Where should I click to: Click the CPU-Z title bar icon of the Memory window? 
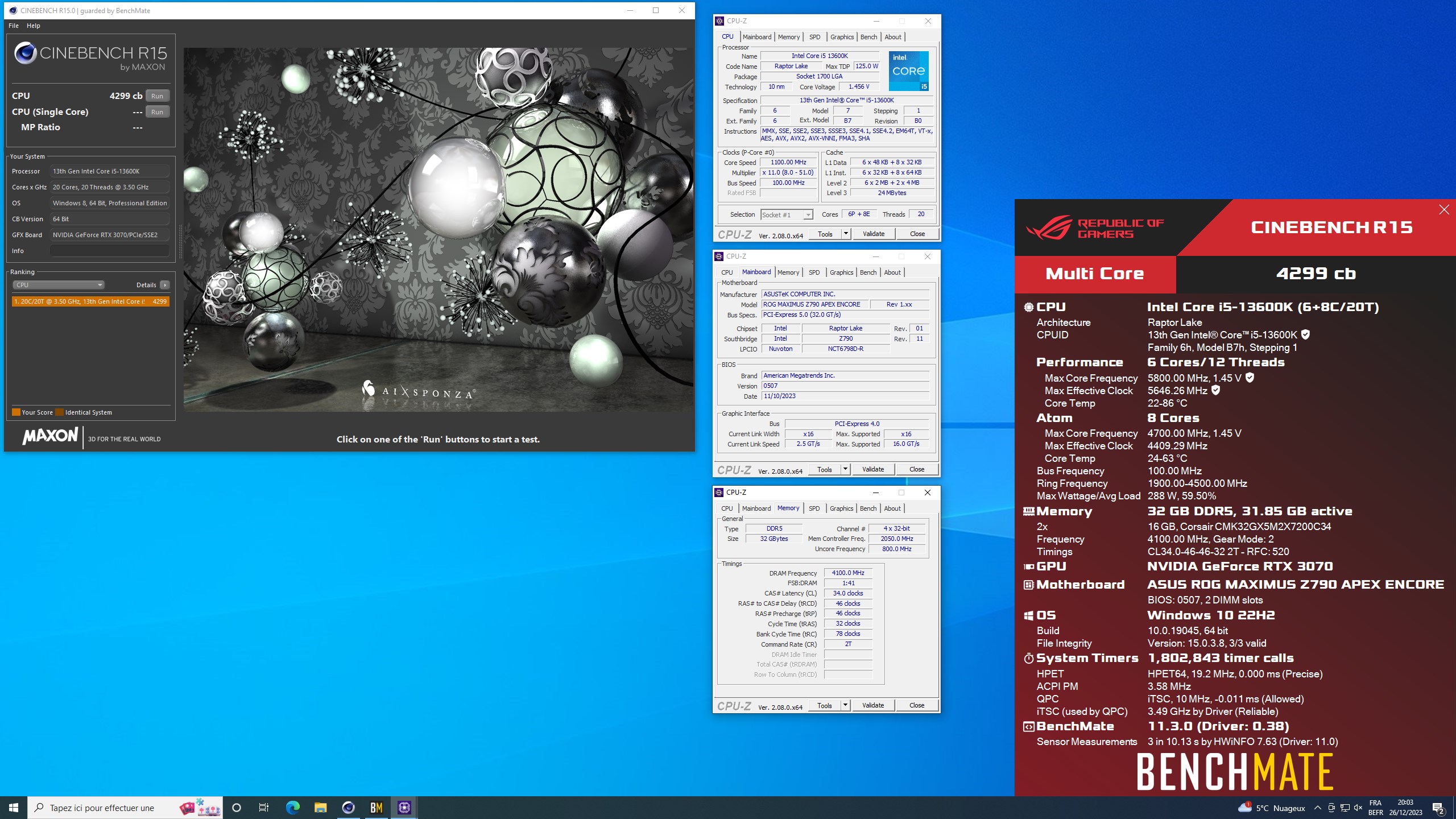click(x=719, y=493)
